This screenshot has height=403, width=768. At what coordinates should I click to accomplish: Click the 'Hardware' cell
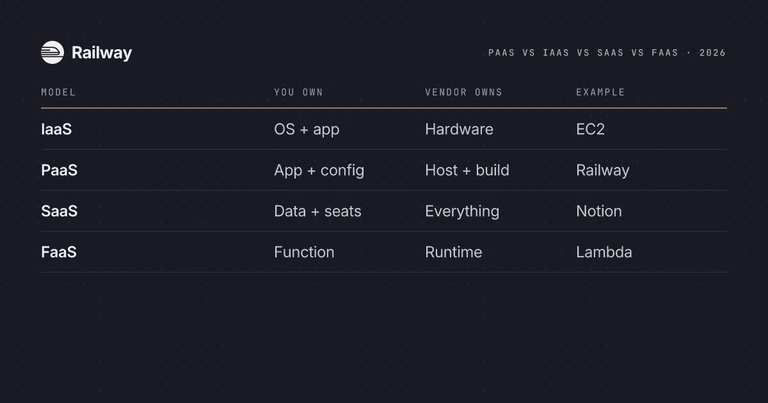(x=459, y=129)
